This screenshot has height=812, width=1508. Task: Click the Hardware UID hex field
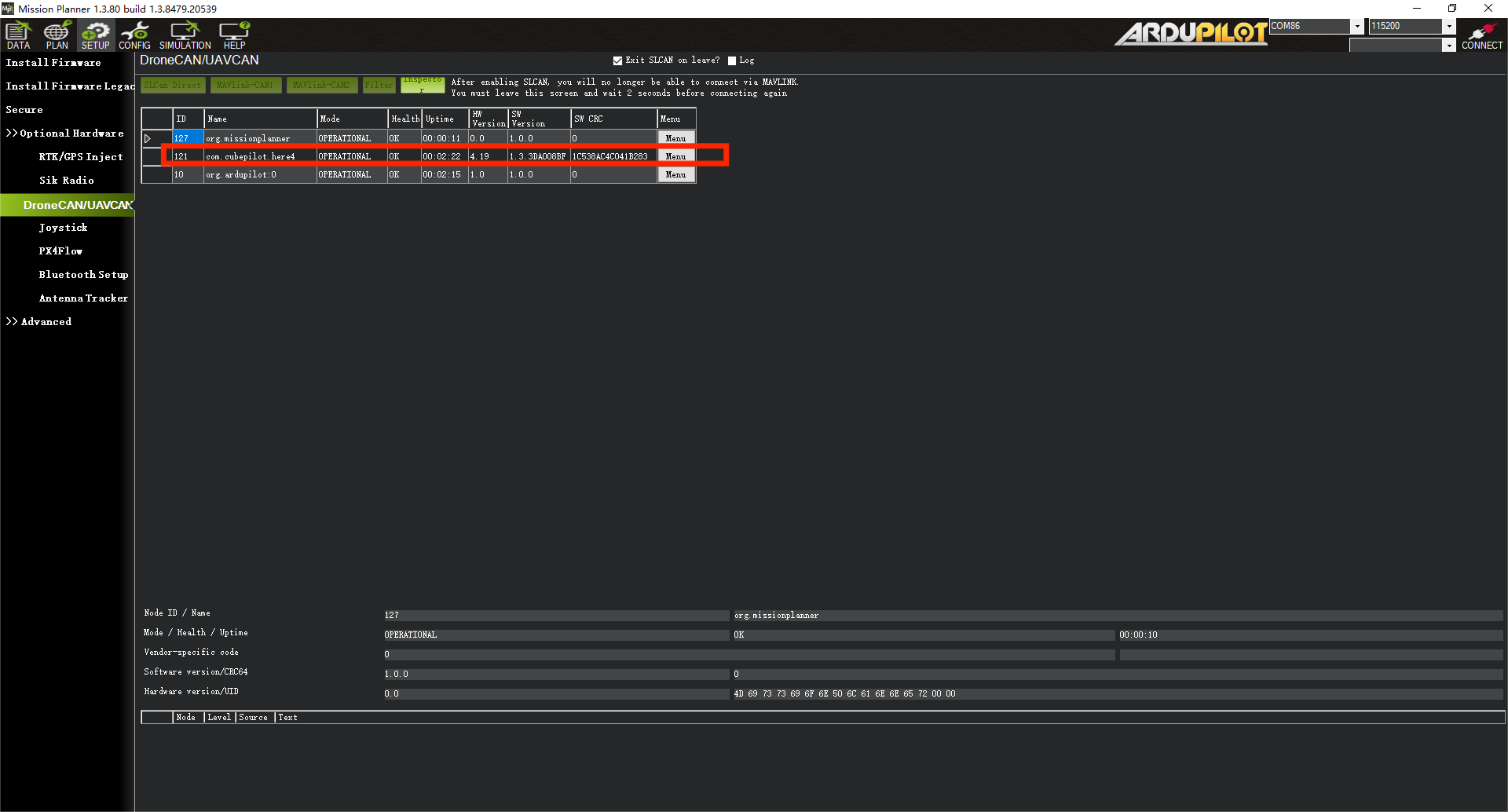click(x=1118, y=694)
